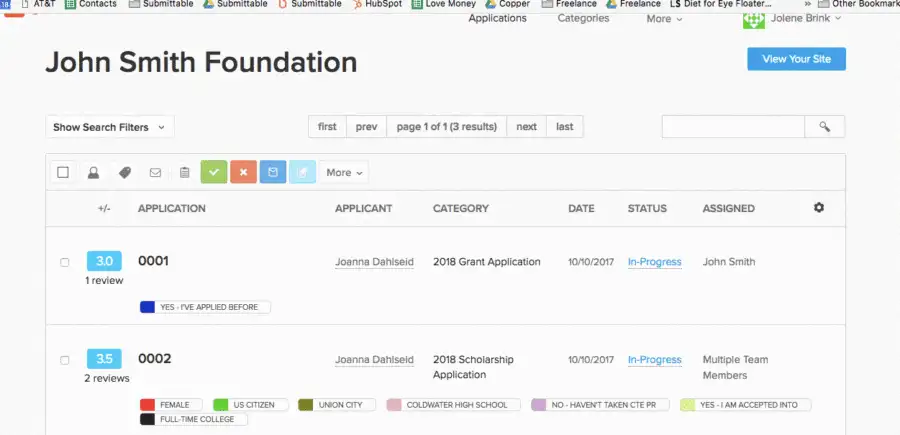Sort by the DATE column header

[581, 208]
